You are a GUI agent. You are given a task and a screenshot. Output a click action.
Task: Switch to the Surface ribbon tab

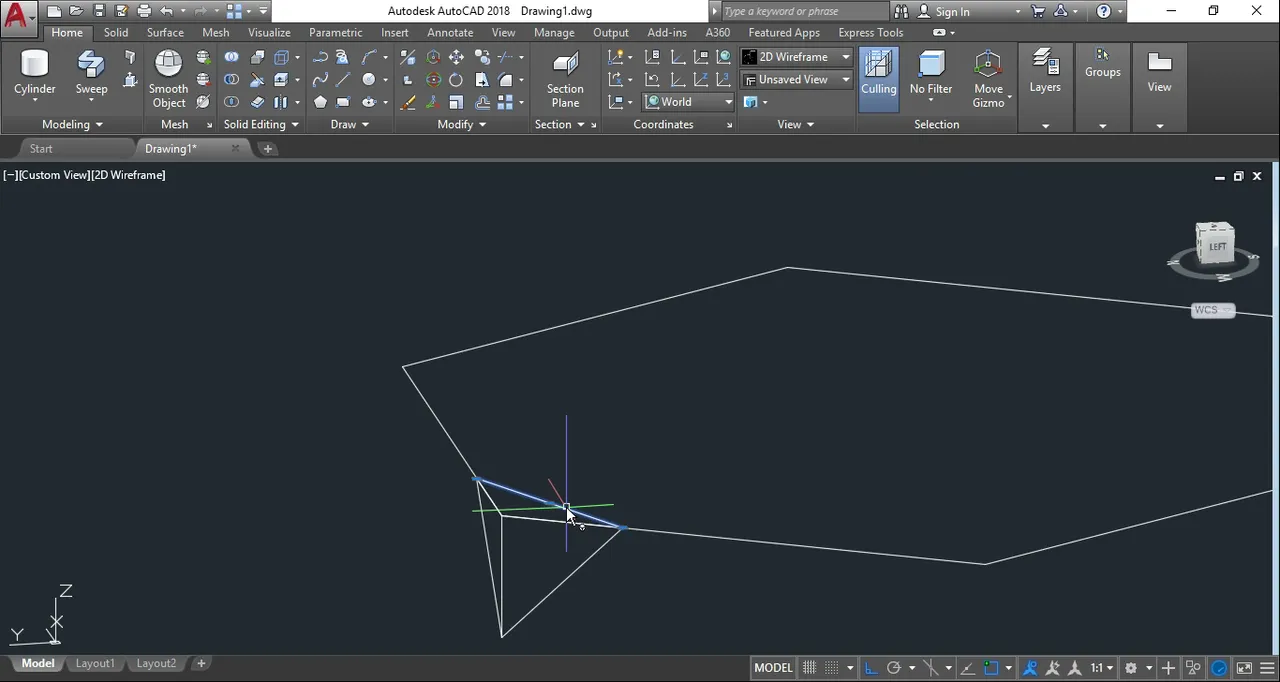coord(165,32)
